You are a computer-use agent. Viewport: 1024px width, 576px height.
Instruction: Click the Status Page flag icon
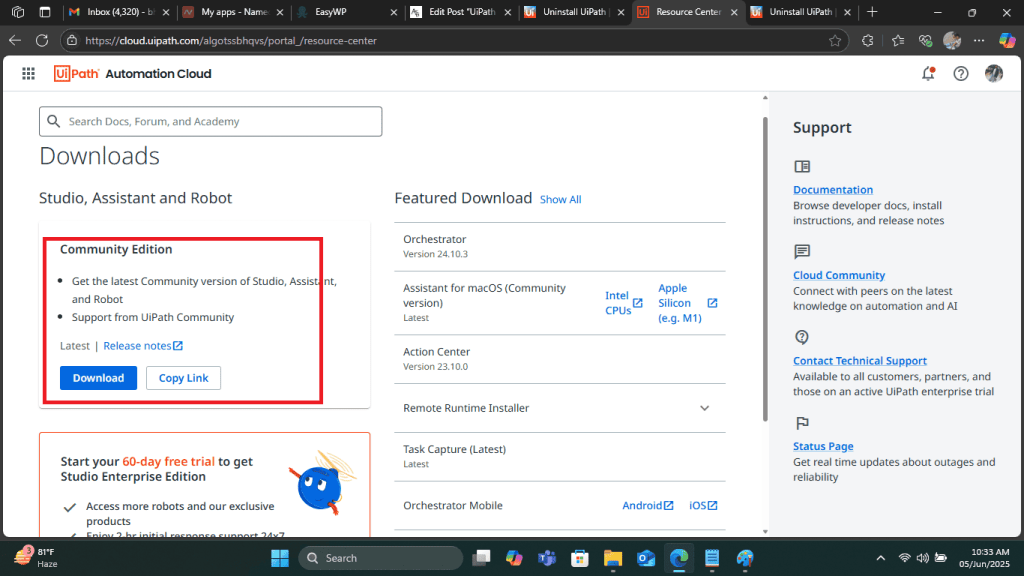pos(802,424)
